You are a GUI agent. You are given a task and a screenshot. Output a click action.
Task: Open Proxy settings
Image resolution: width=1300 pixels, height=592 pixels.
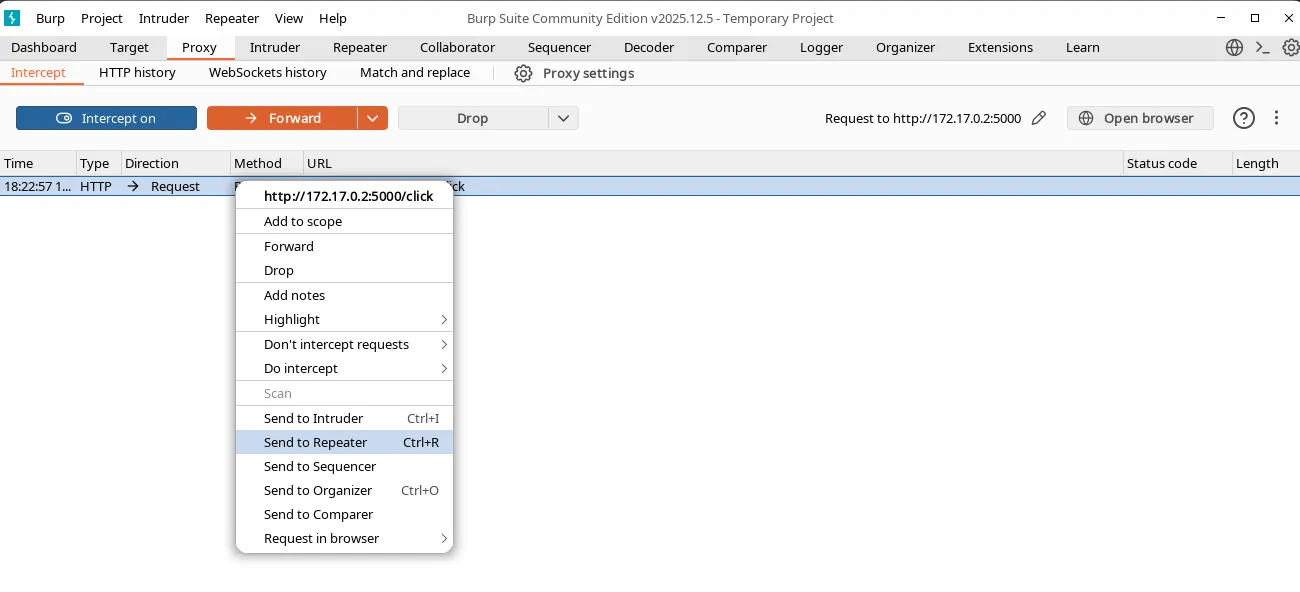pyautogui.click(x=575, y=73)
